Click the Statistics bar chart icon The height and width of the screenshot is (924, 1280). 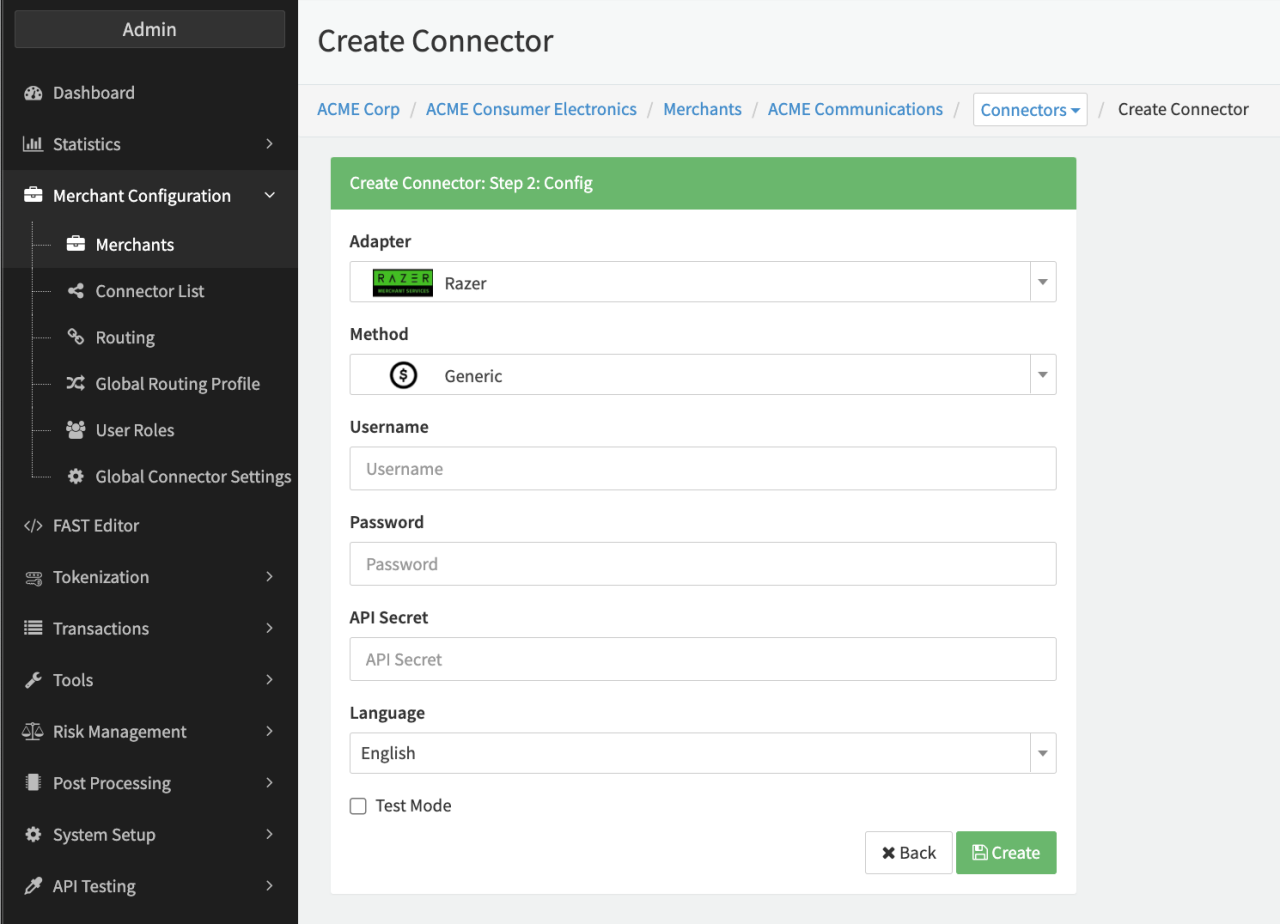point(33,144)
